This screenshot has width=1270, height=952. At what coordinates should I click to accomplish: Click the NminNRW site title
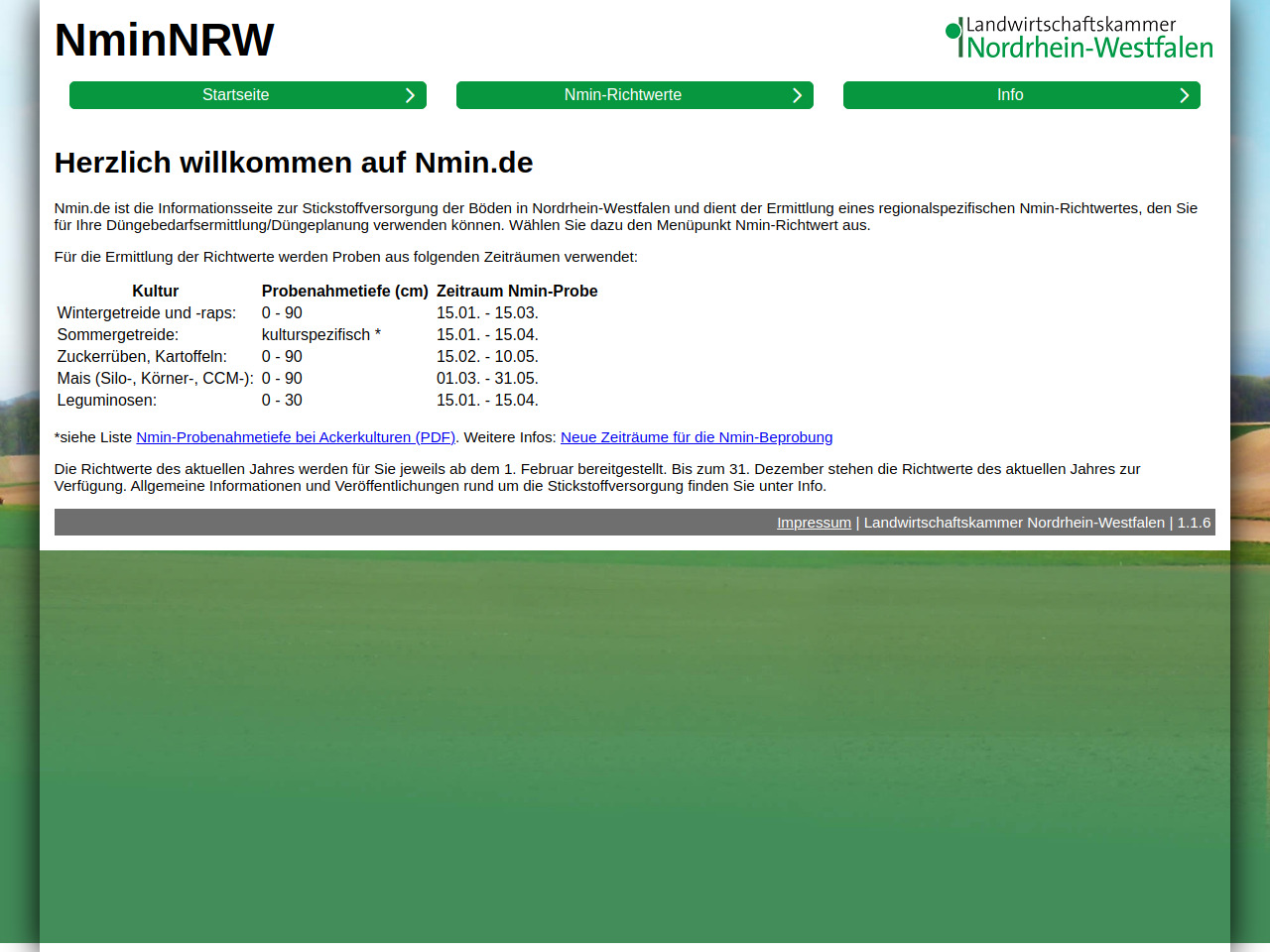click(x=164, y=41)
